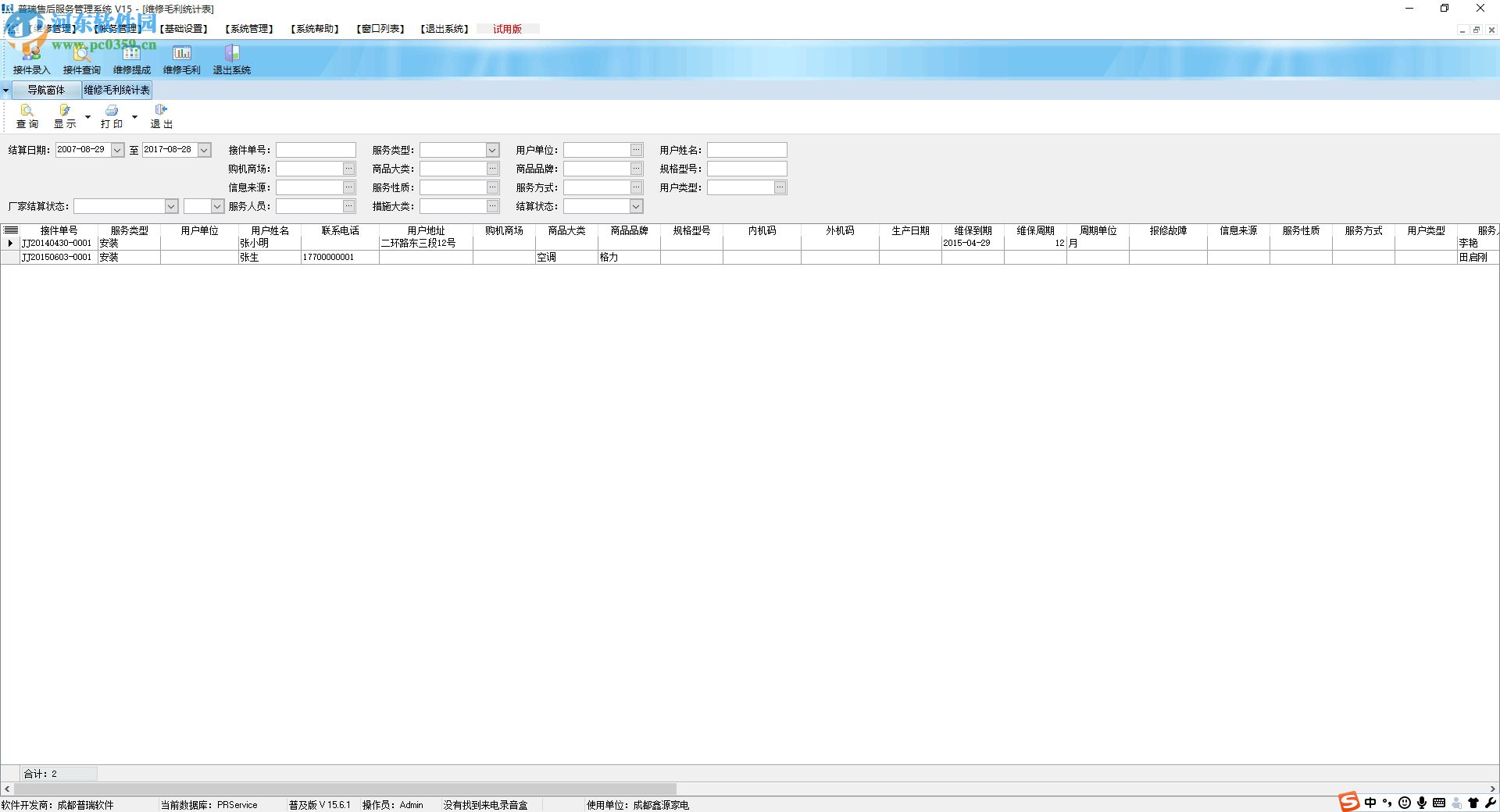Open the 维修提成 toolbar tool
The width and height of the screenshot is (1500, 812).
tap(131, 59)
